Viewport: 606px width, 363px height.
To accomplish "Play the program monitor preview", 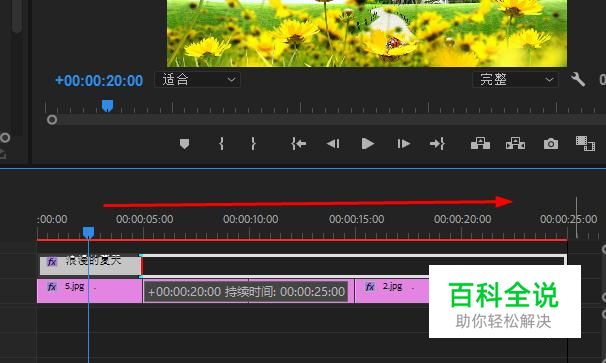I will click(368, 144).
